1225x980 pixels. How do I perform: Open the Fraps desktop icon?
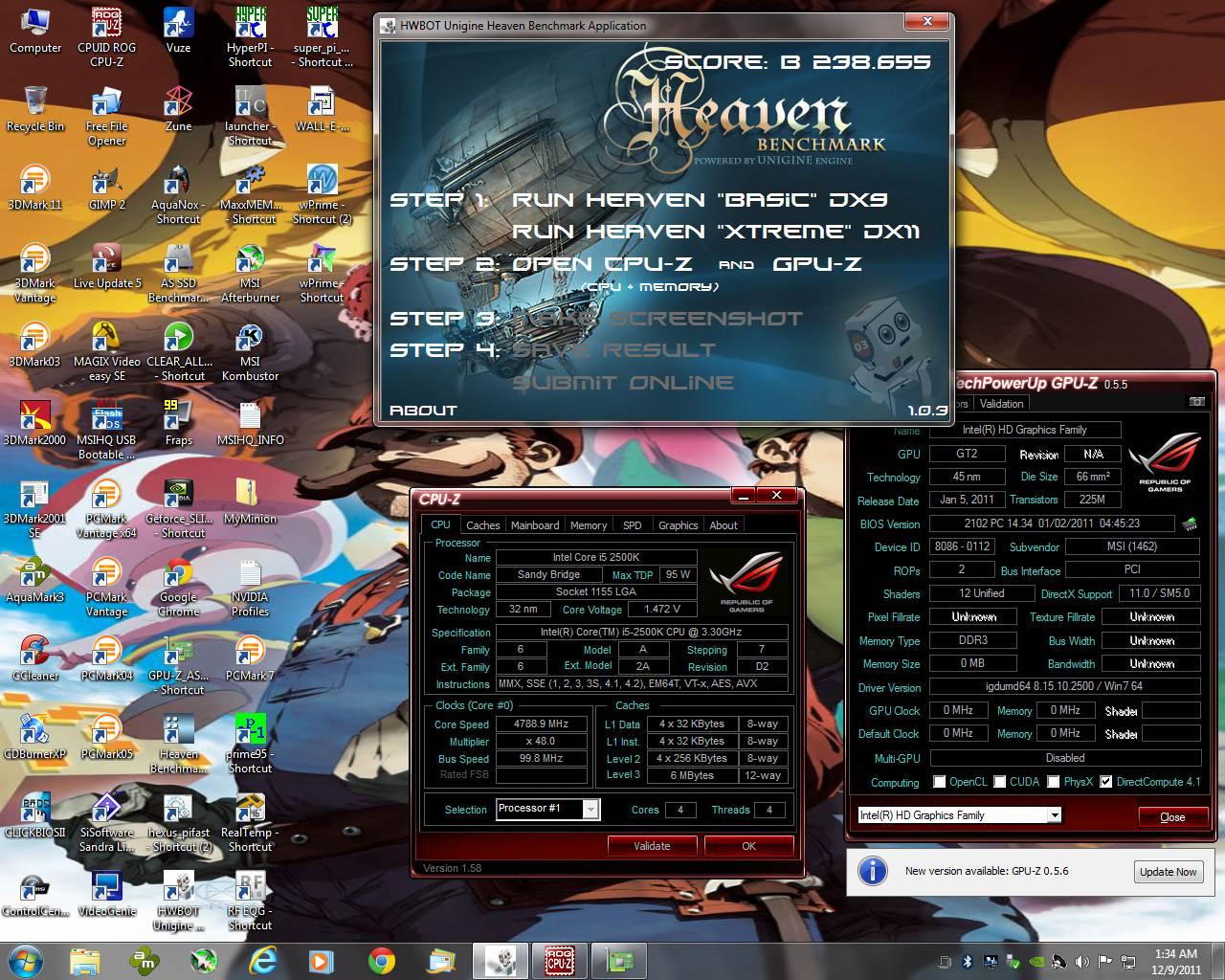pyautogui.click(x=178, y=423)
